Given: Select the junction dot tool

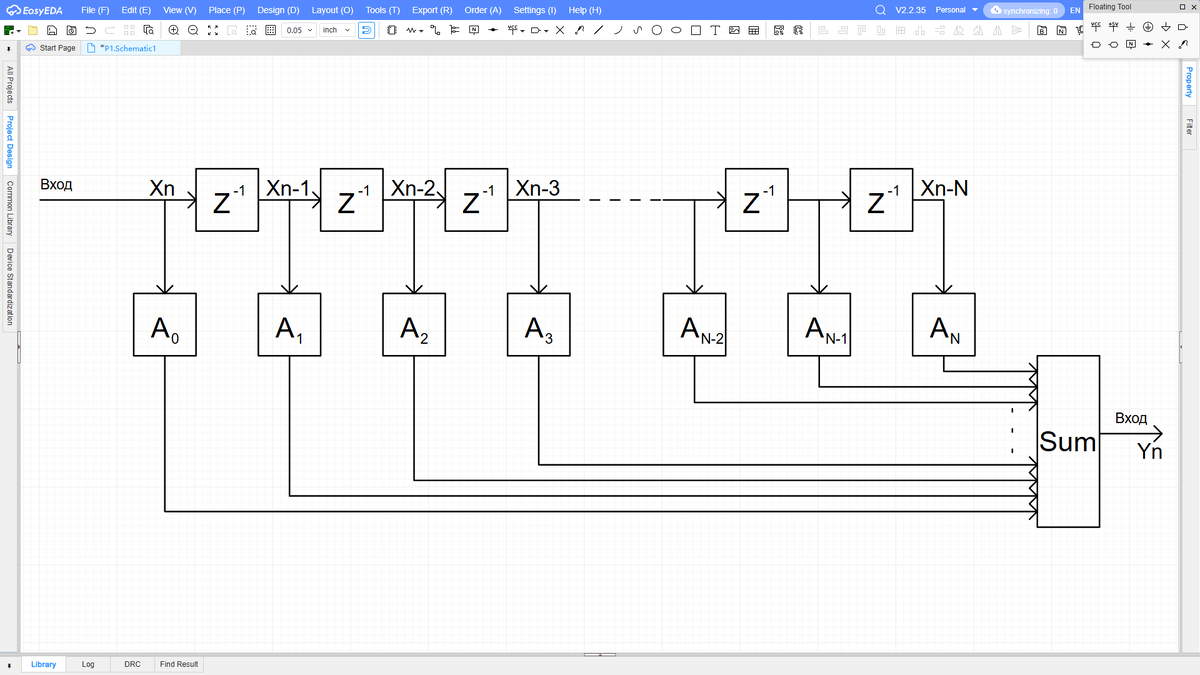Looking at the screenshot, I should [493, 30].
